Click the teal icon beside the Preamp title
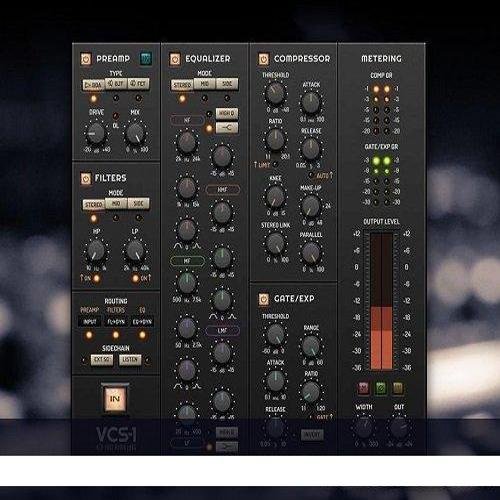This screenshot has width=500, height=500. coord(145,59)
